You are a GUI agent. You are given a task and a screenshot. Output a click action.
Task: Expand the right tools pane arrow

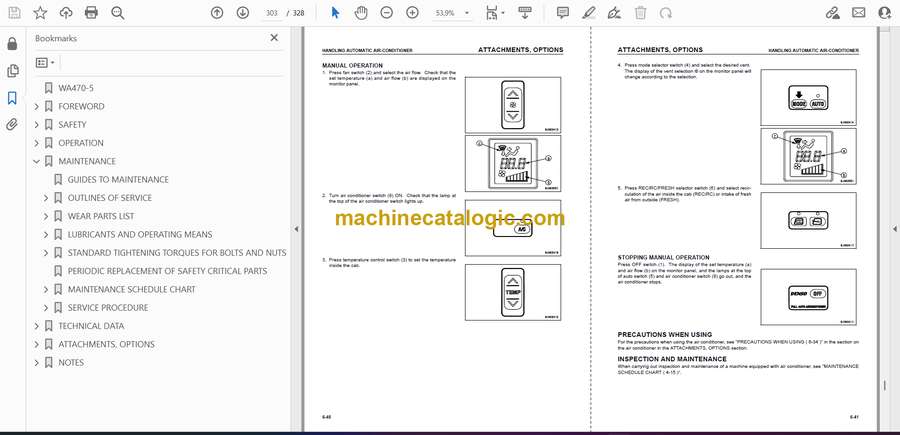pos(894,229)
